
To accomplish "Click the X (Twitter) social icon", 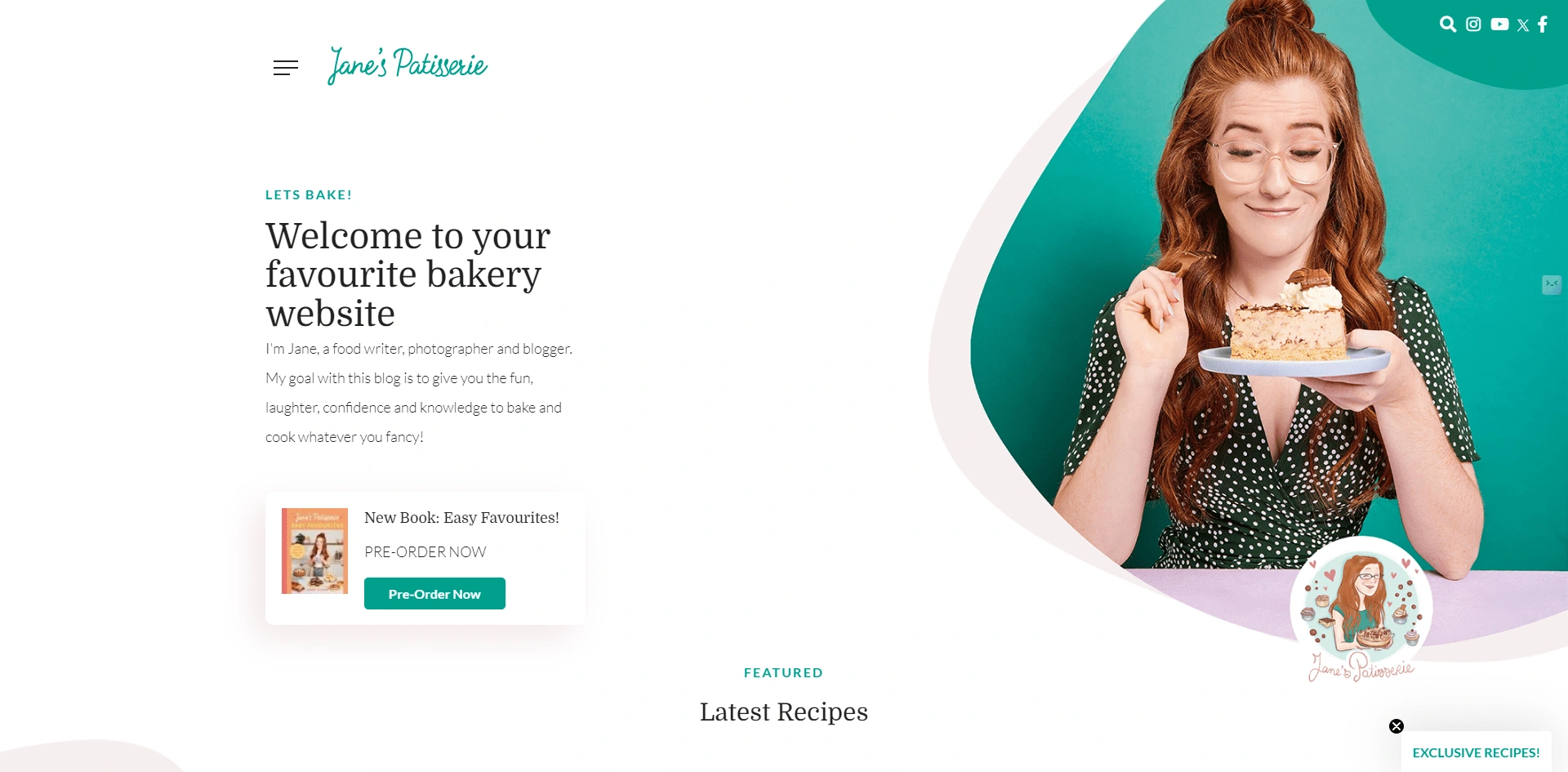I will pos(1523,25).
